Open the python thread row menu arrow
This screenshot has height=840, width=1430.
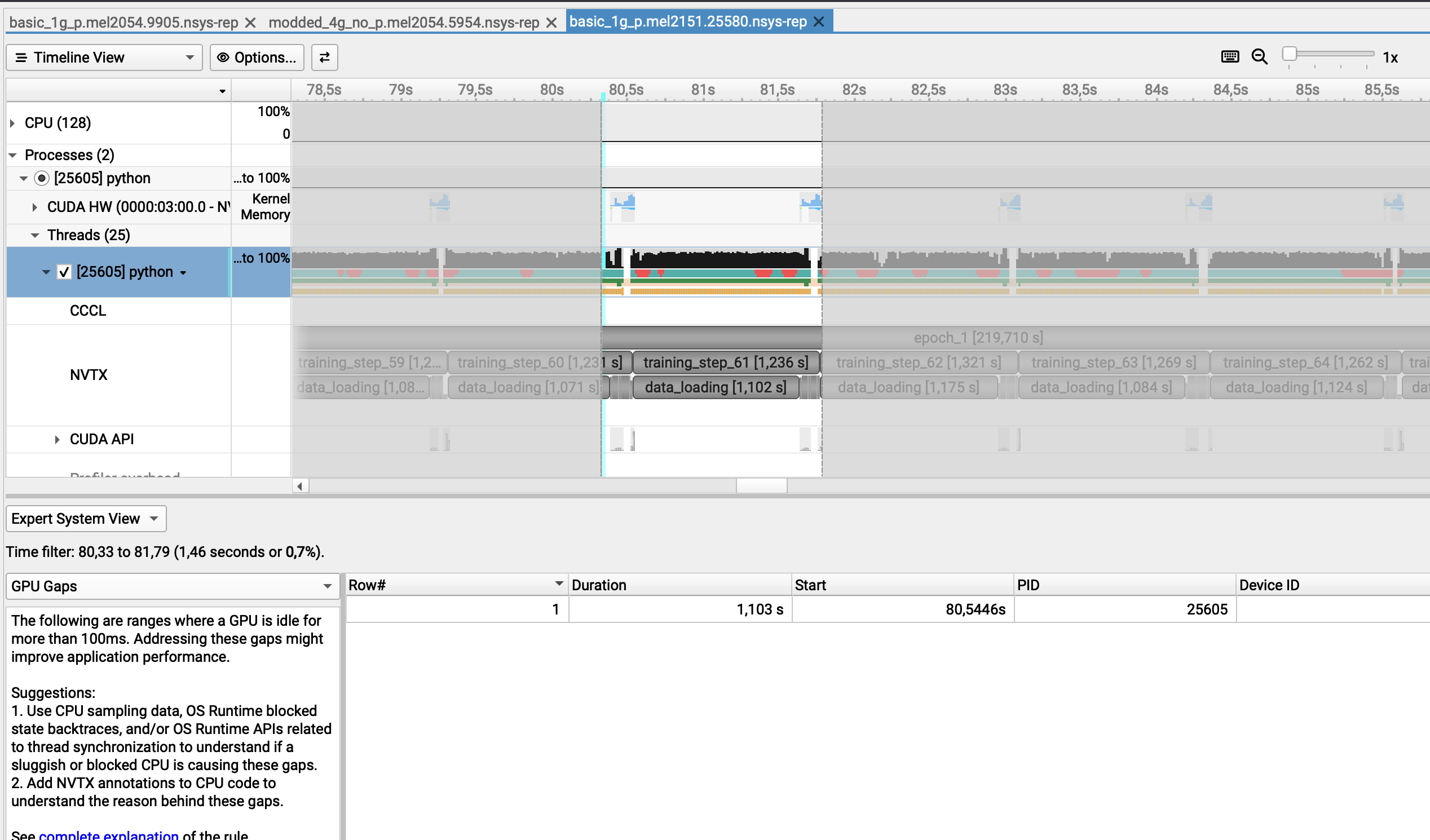coord(183,273)
